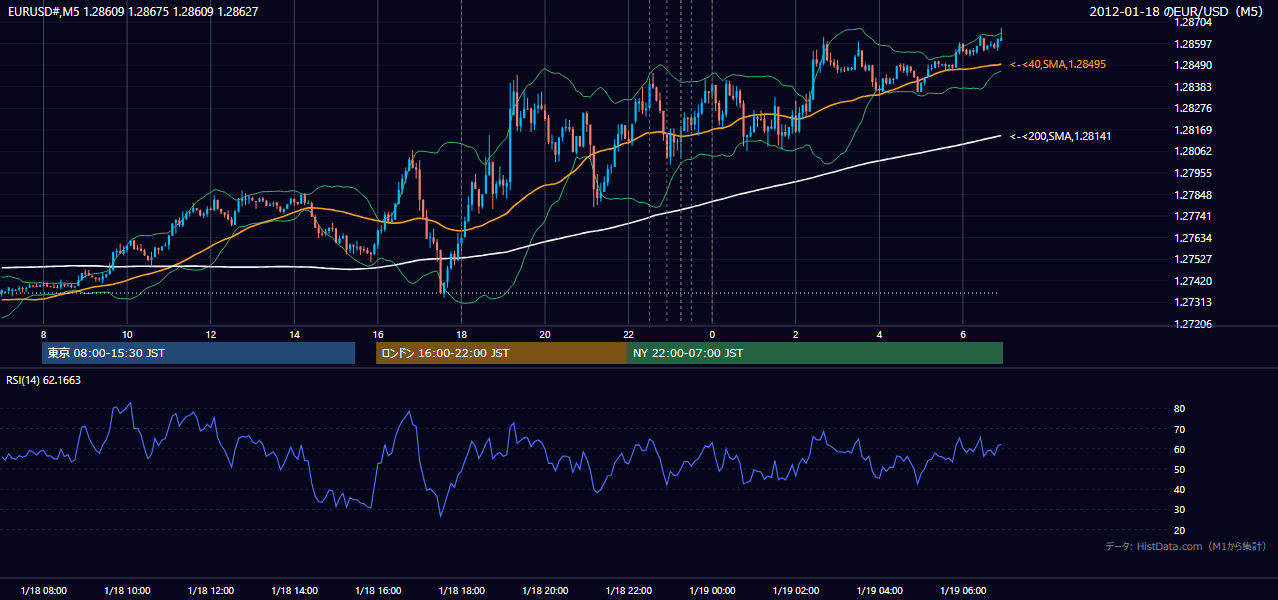The image size is (1278, 600).
Task: Click the 1.28276 price axis label
Action: point(1193,108)
